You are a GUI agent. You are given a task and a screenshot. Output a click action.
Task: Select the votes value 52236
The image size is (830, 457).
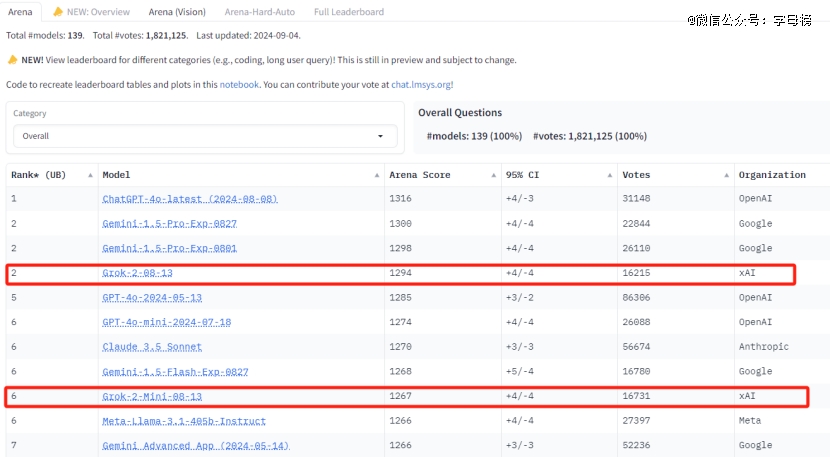coord(636,445)
